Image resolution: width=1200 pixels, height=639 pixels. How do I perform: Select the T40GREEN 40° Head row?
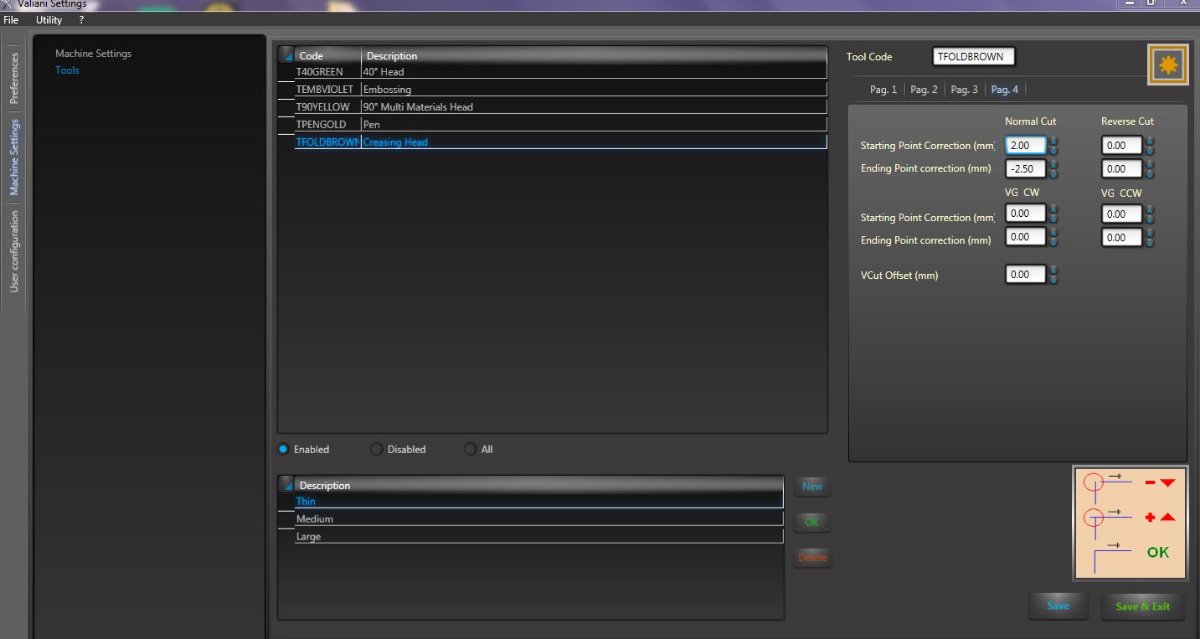coord(561,72)
